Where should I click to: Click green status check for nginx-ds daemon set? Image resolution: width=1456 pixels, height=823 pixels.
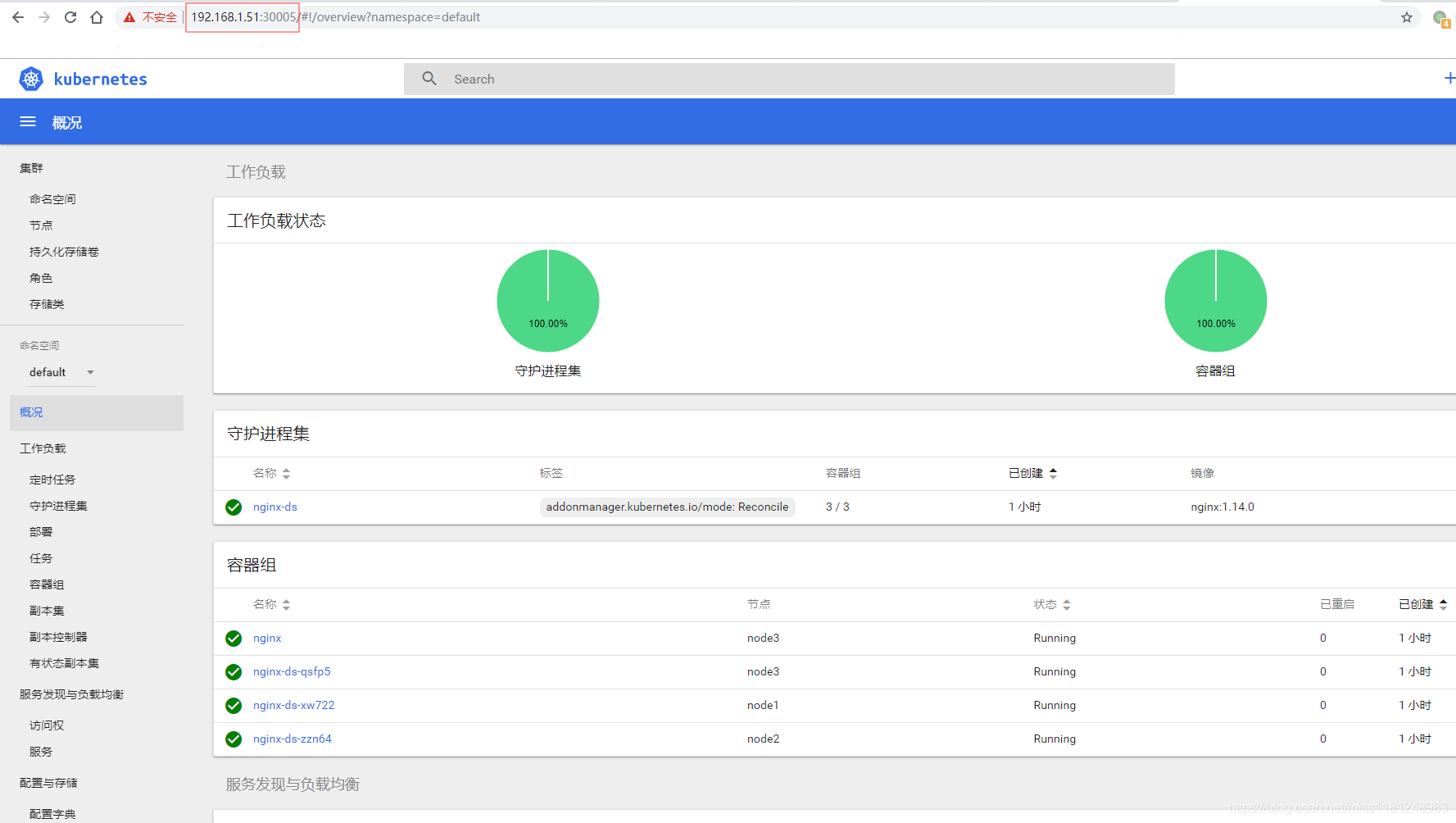[234, 507]
